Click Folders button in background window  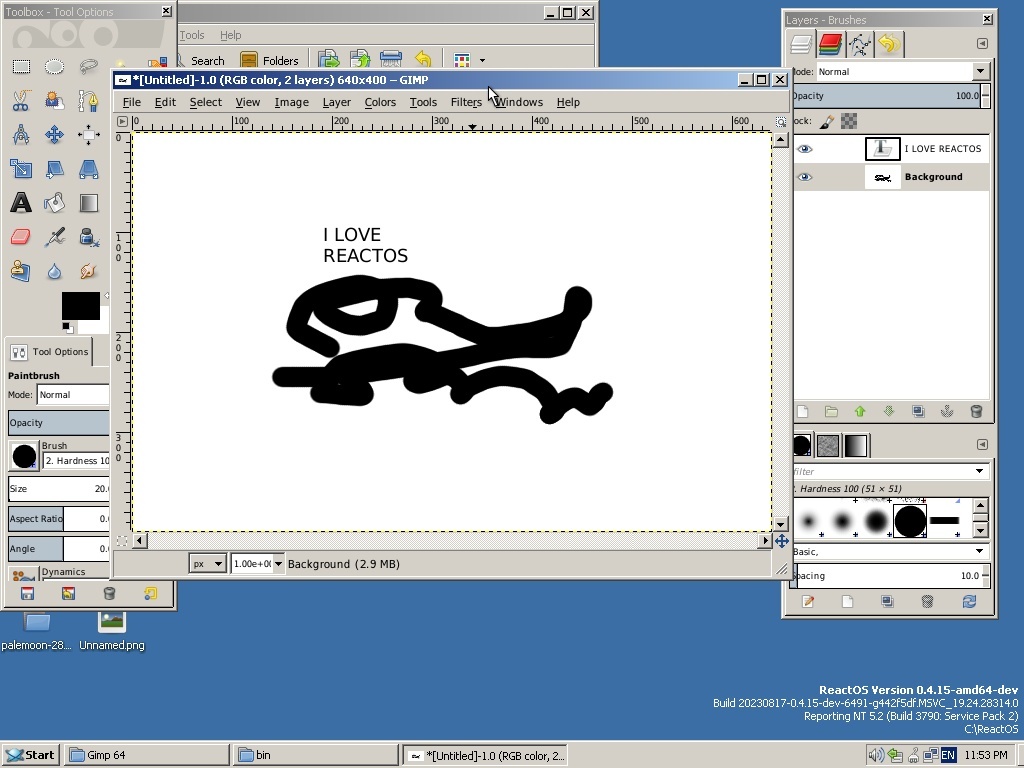(269, 61)
